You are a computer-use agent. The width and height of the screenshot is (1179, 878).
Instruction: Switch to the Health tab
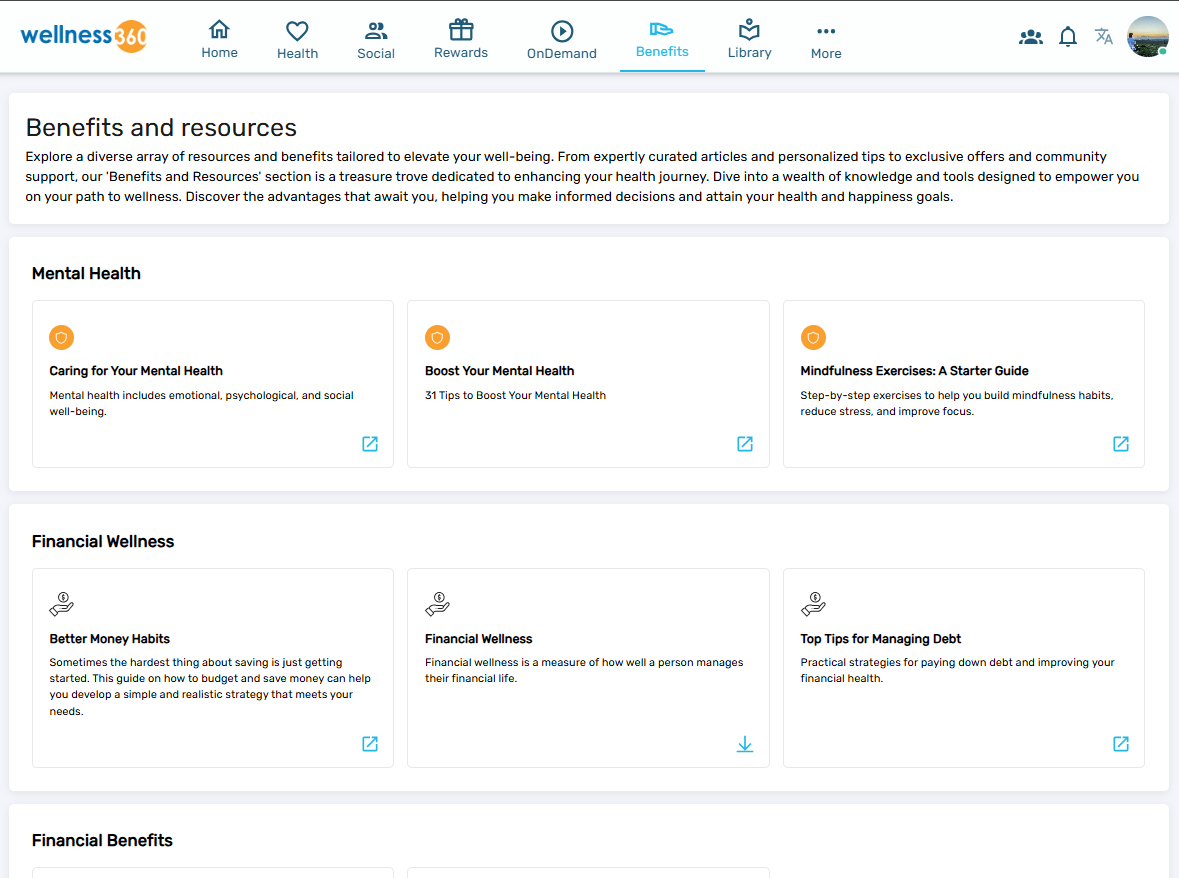(297, 40)
